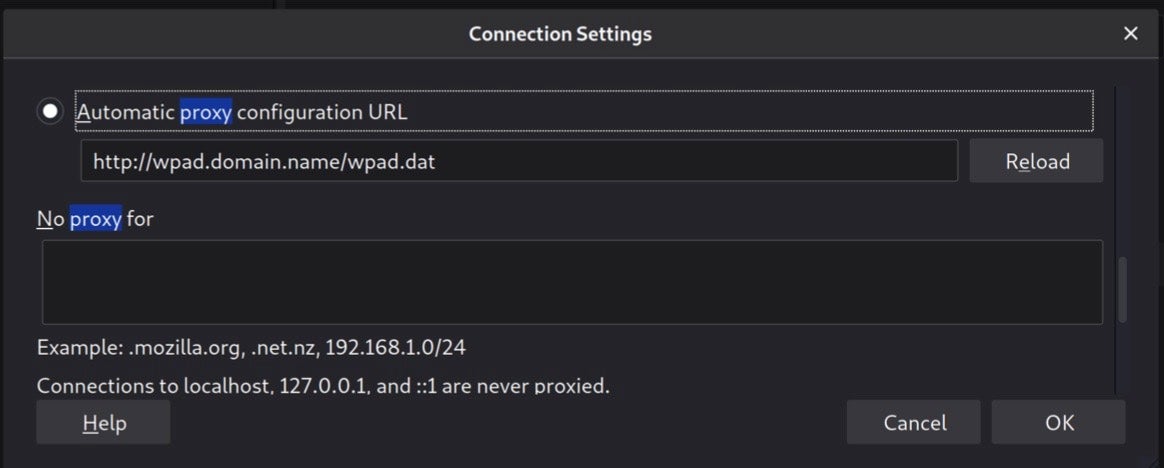Image resolution: width=1164 pixels, height=468 pixels.
Task: Click the wpad.dat URL input field
Action: click(518, 160)
